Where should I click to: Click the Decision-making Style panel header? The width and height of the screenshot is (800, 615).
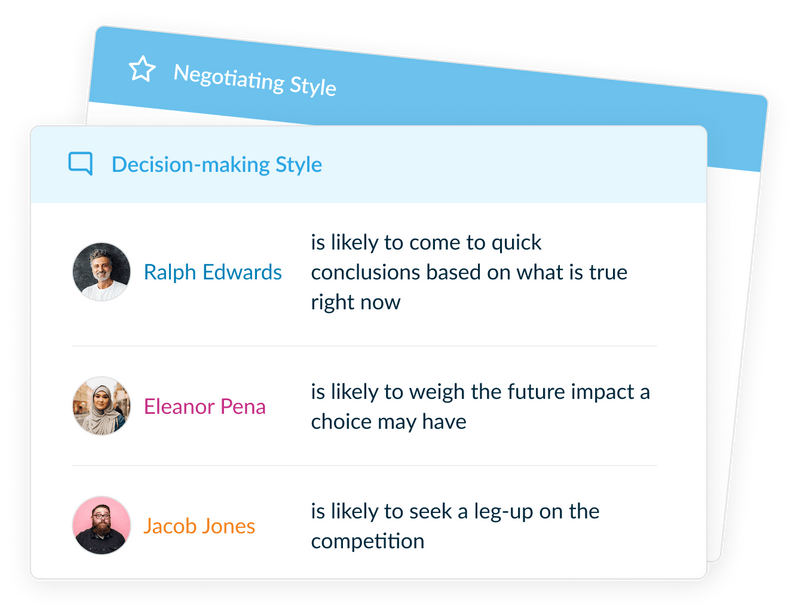pyautogui.click(x=215, y=163)
